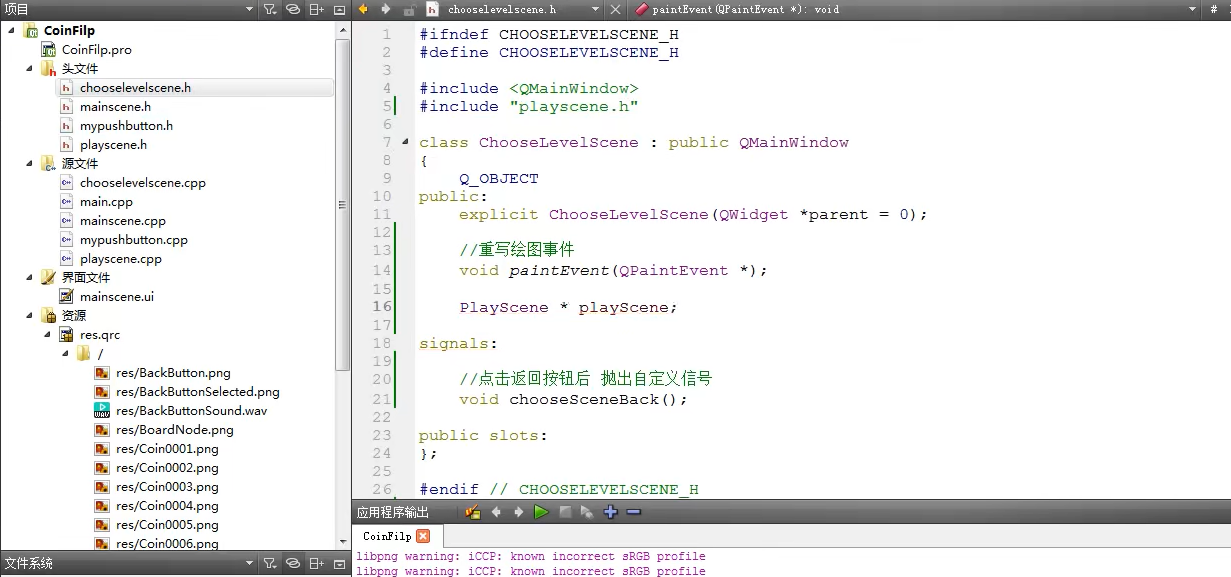Viewport: 1231px width, 577px height.
Task: Click the file lock icon in editor toolbar
Action: [x=409, y=9]
